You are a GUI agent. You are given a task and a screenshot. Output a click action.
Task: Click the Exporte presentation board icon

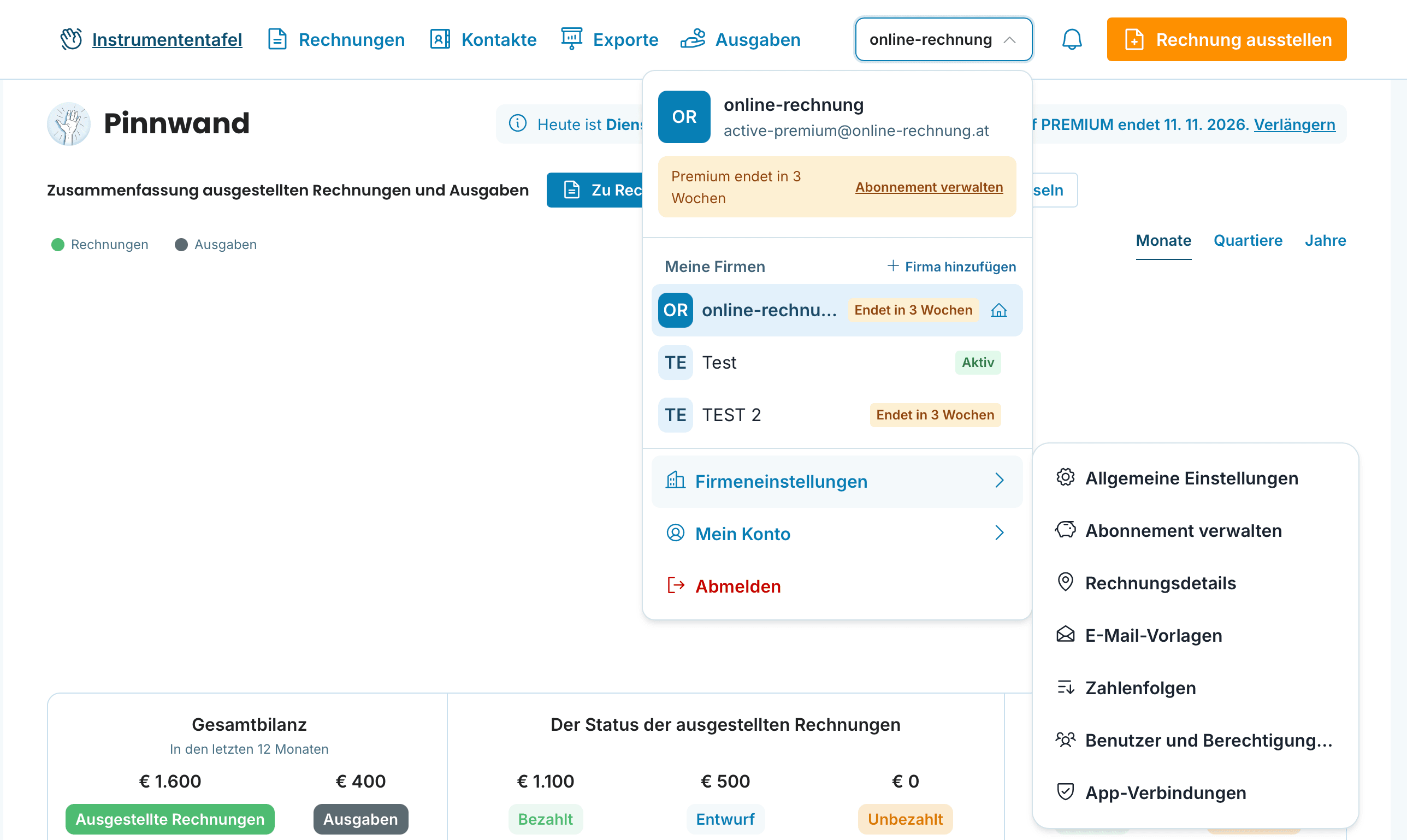pyautogui.click(x=572, y=38)
